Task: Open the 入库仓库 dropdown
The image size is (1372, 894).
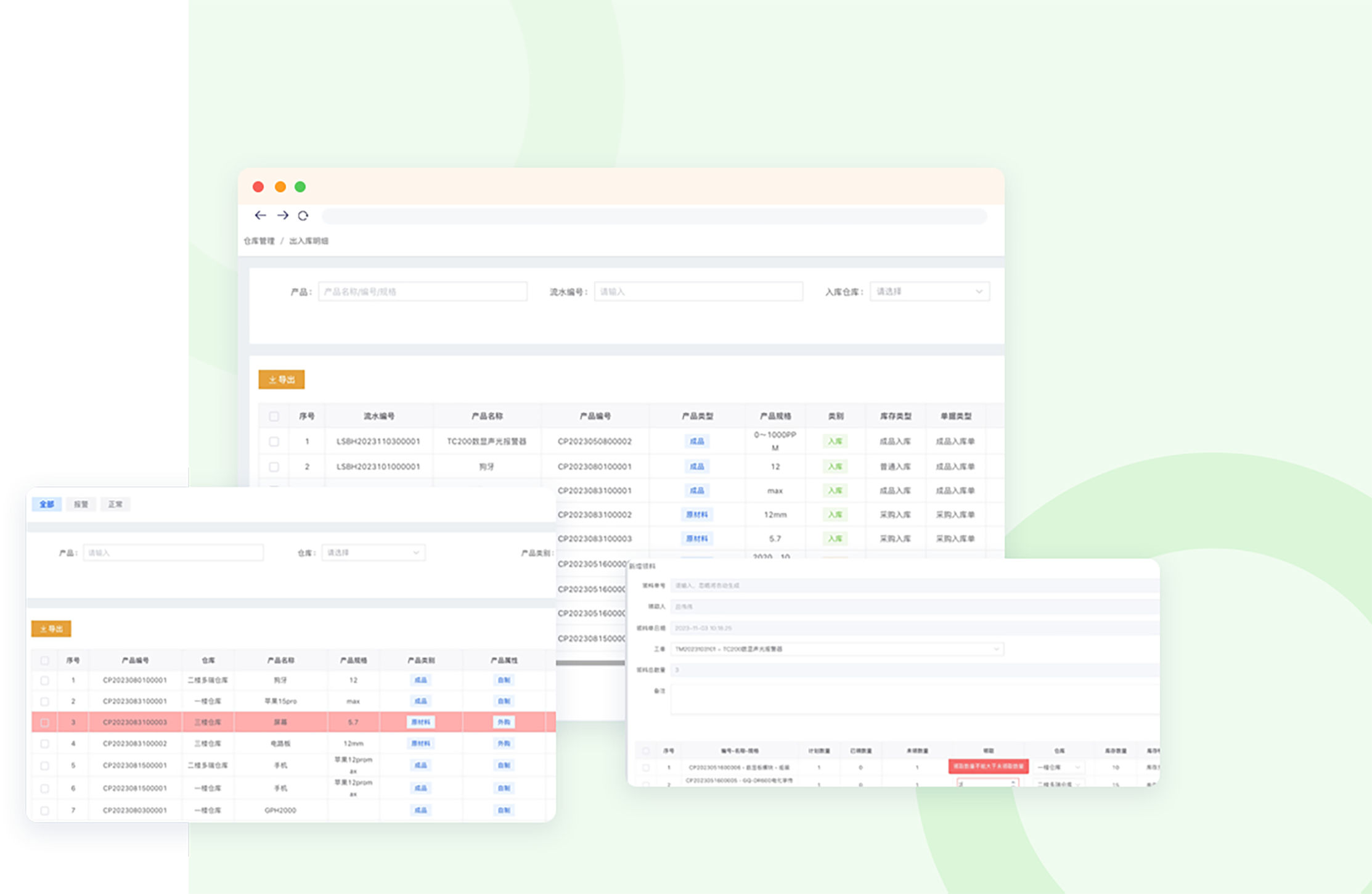Action: [929, 292]
